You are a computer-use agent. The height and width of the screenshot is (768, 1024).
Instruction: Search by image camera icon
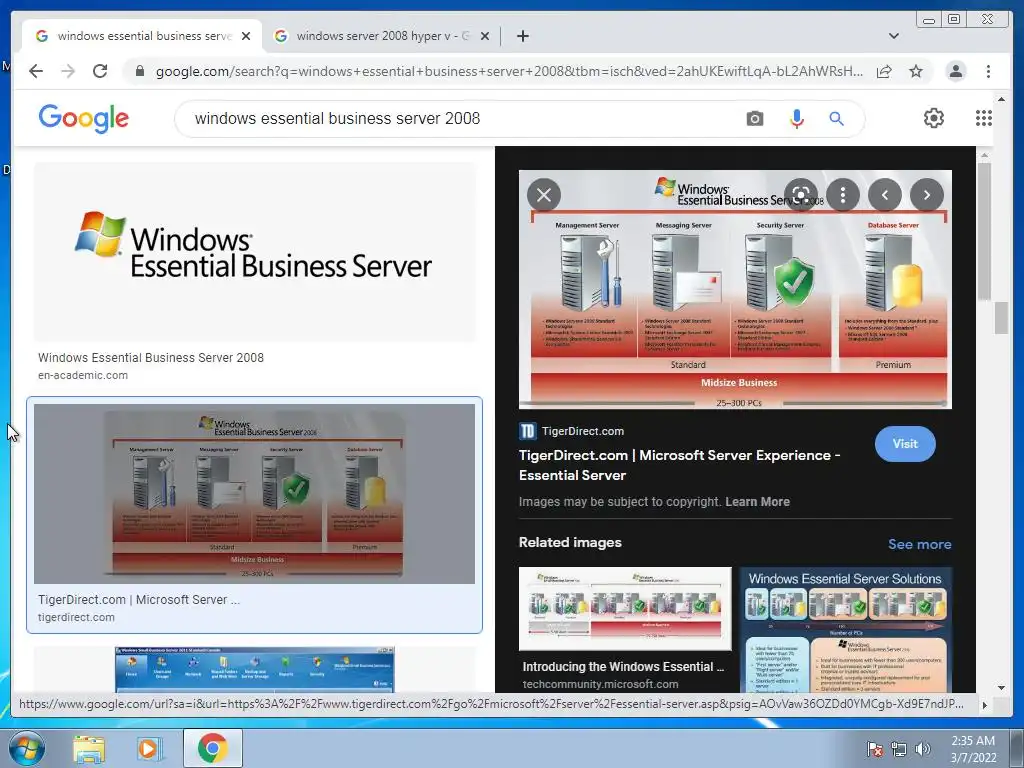[754, 119]
